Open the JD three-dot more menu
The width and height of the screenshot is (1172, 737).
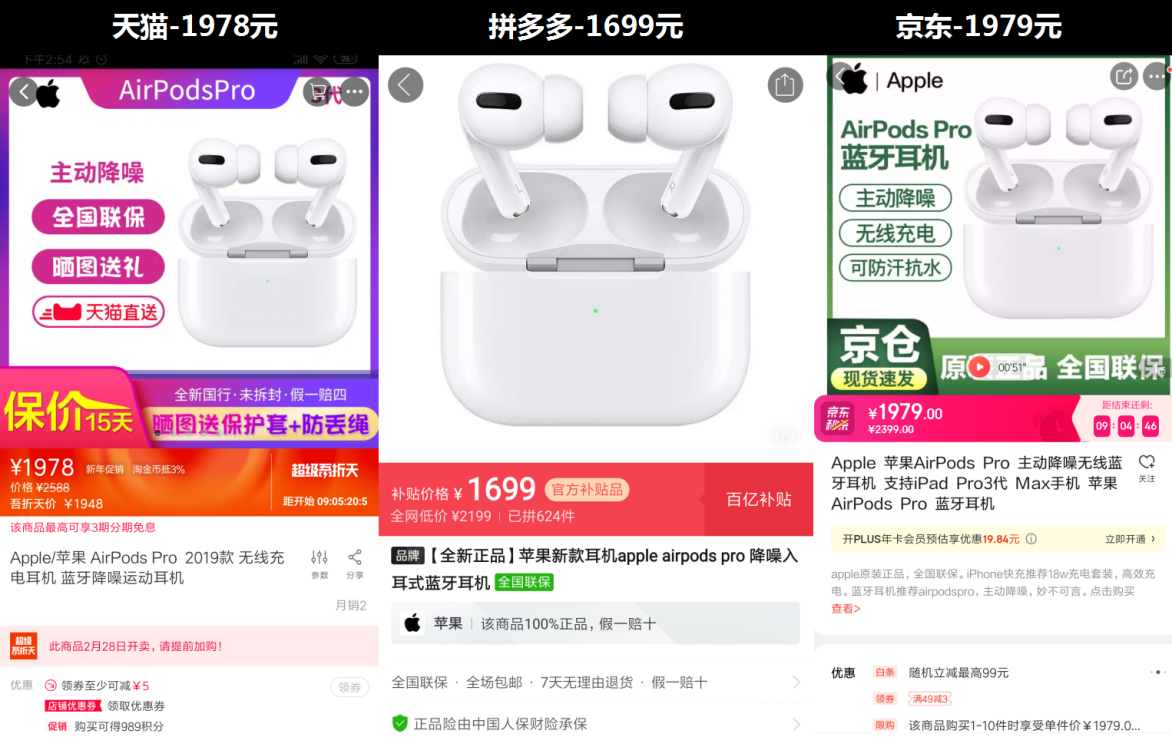click(1156, 76)
